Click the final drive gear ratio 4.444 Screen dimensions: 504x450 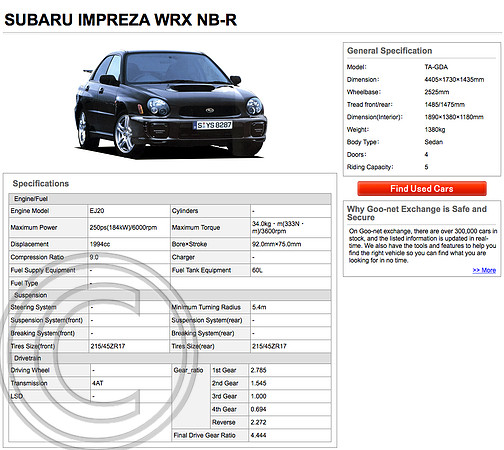258,435
